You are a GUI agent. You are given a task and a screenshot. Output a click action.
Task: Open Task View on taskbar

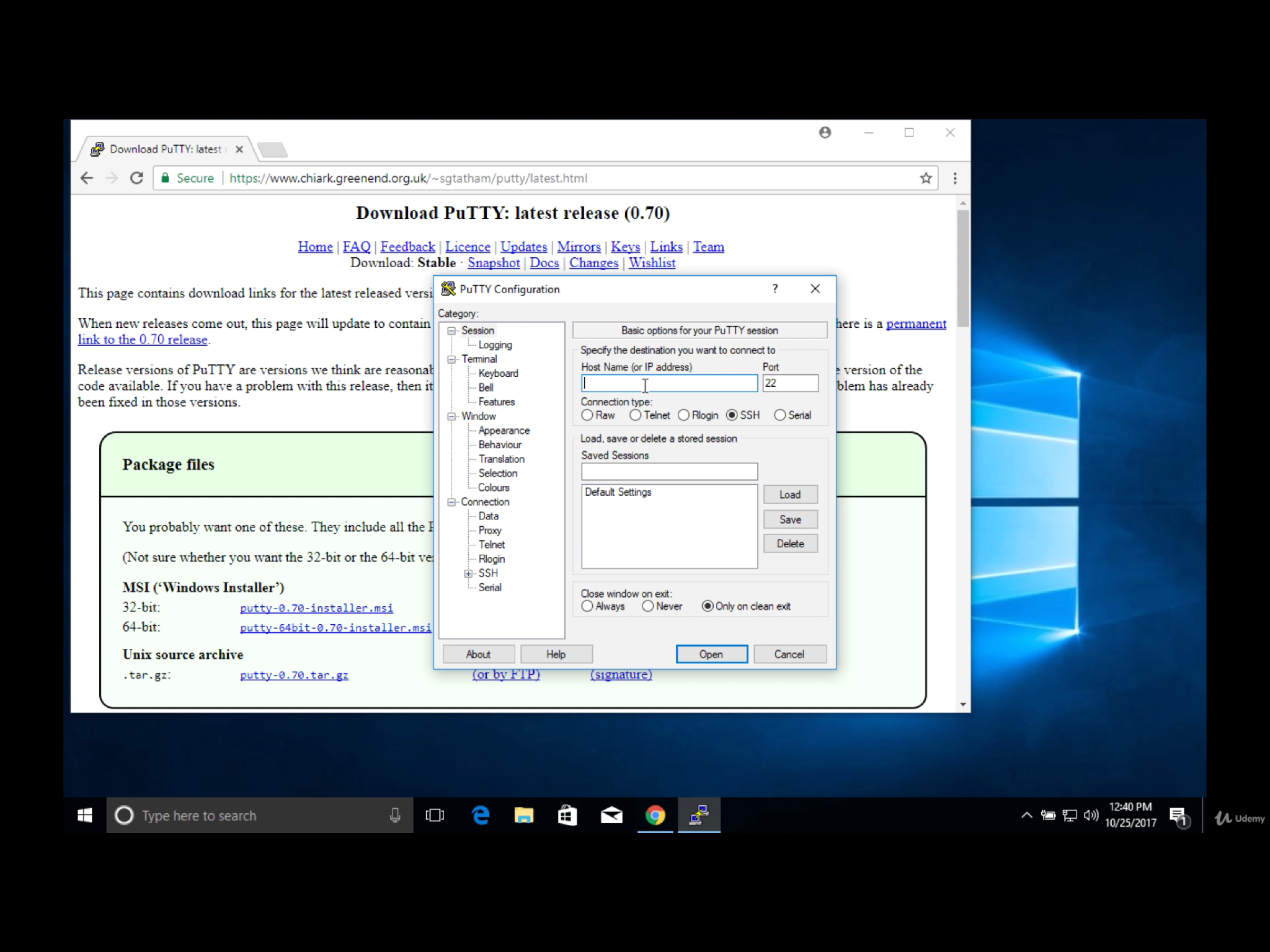click(x=435, y=816)
